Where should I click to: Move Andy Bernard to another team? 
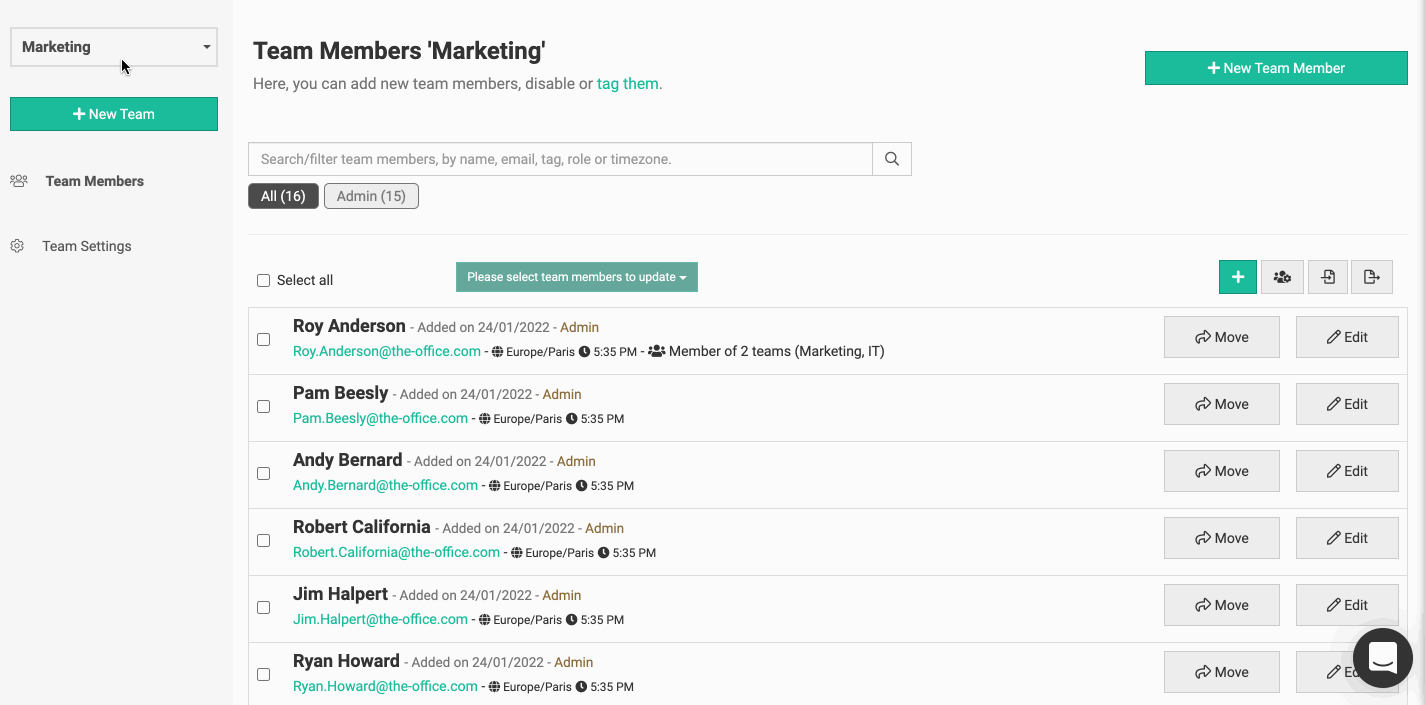(1221, 471)
